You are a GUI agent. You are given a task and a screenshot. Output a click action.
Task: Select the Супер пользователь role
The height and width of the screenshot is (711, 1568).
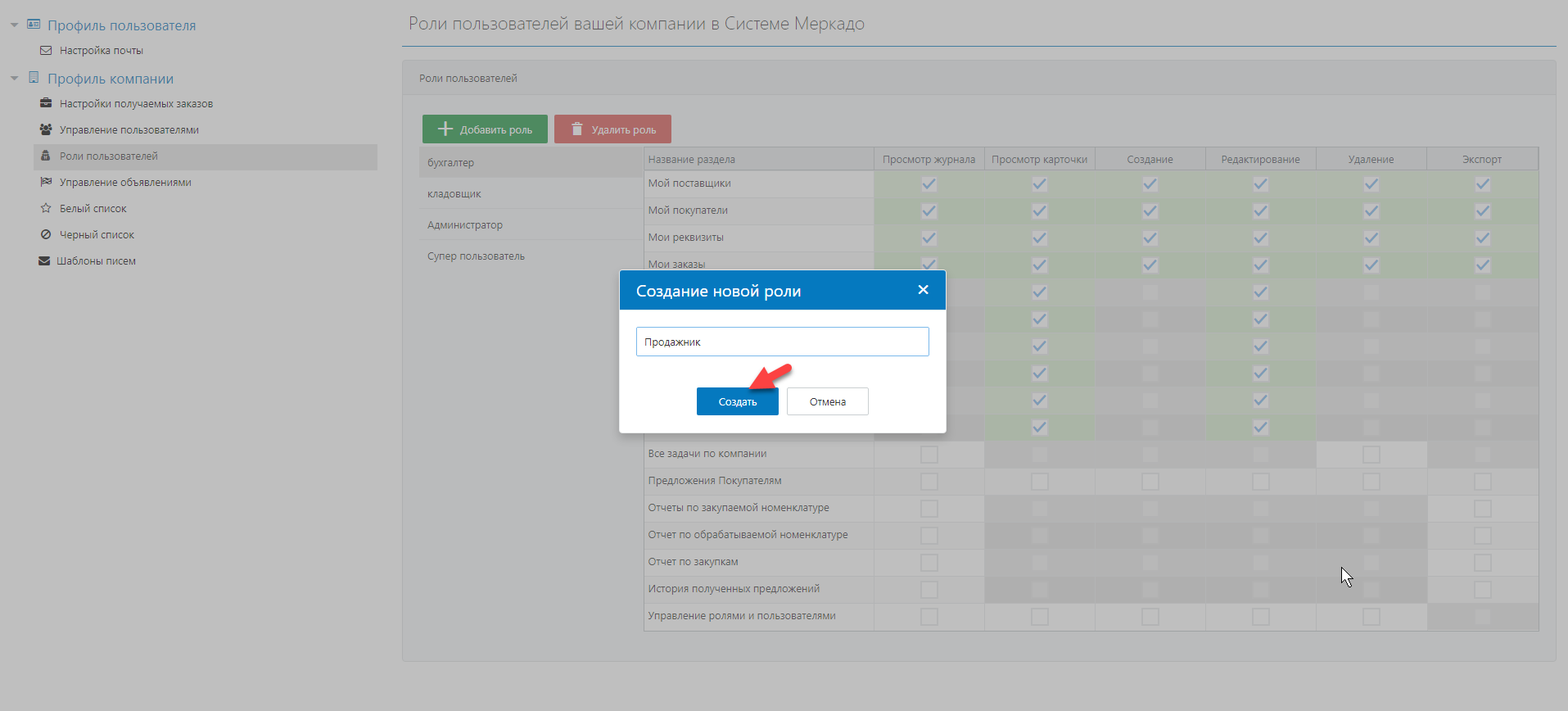(x=476, y=256)
